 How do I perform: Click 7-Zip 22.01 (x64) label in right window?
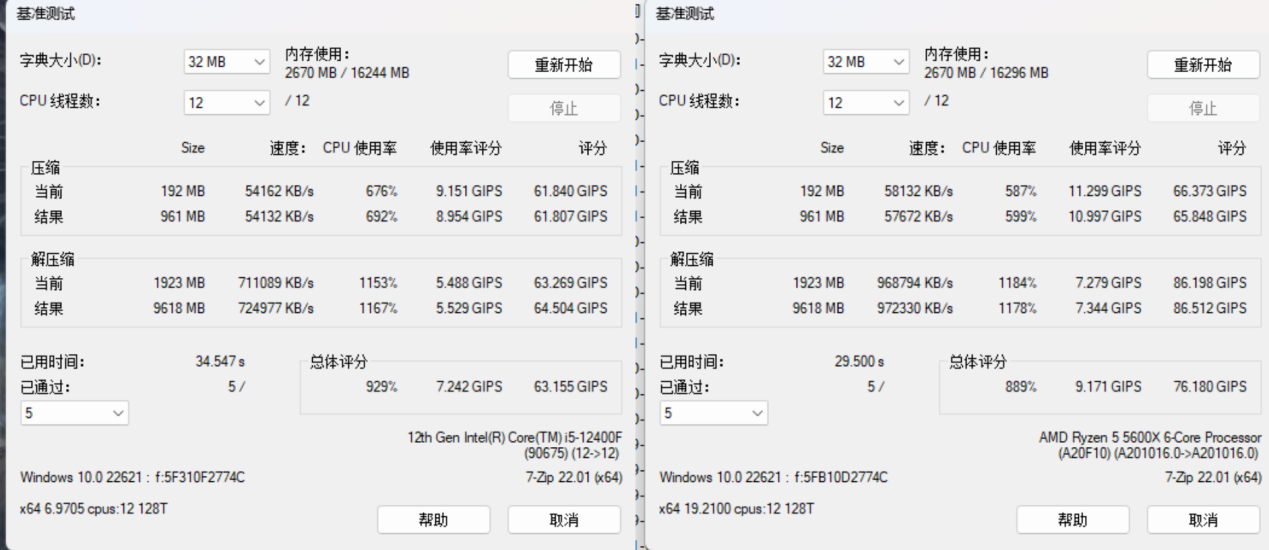pyautogui.click(x=1213, y=478)
